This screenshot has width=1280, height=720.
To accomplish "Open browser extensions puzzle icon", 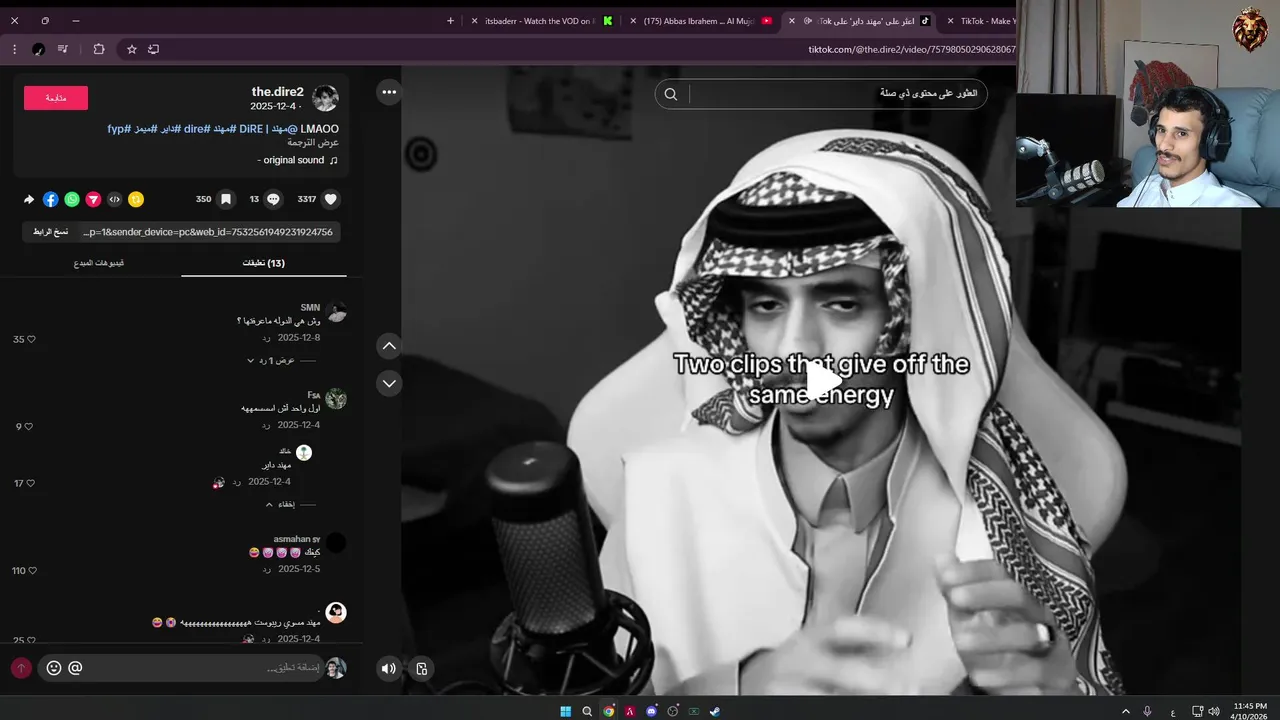I will point(99,49).
